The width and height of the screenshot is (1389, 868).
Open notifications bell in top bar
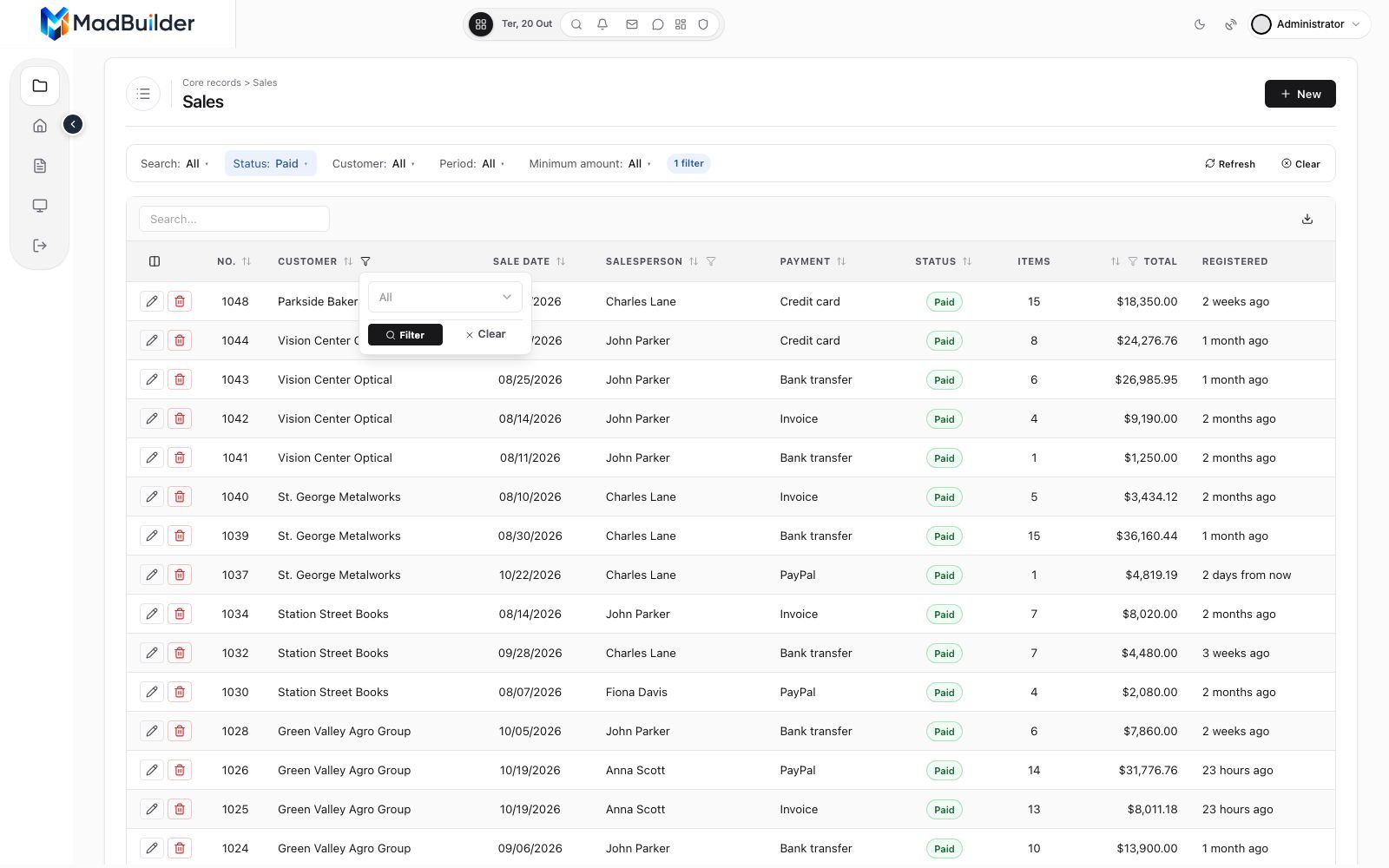[602, 24]
